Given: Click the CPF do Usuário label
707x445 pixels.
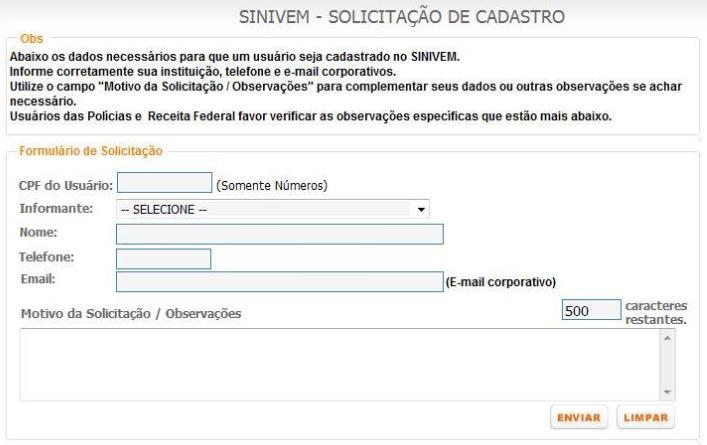Looking at the screenshot, I should [65, 184].
